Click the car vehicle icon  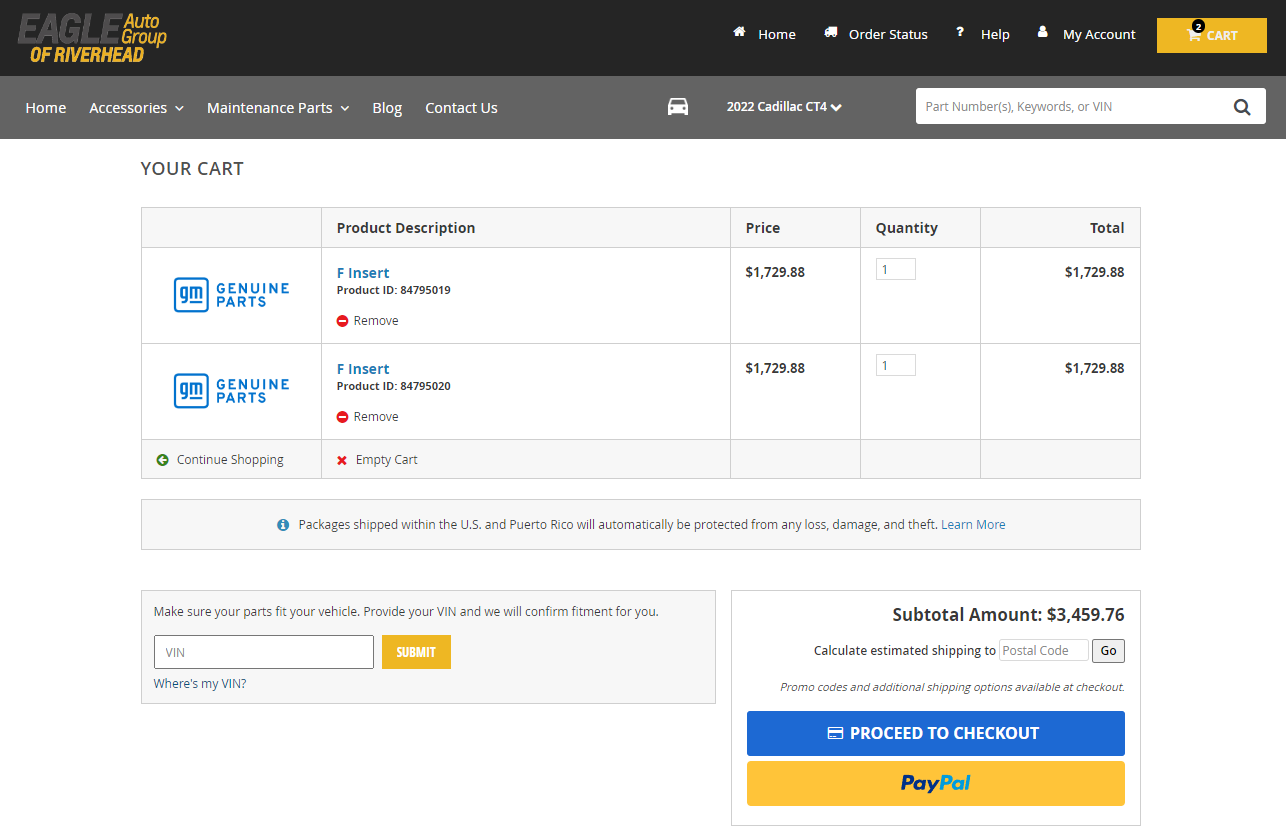(678, 107)
